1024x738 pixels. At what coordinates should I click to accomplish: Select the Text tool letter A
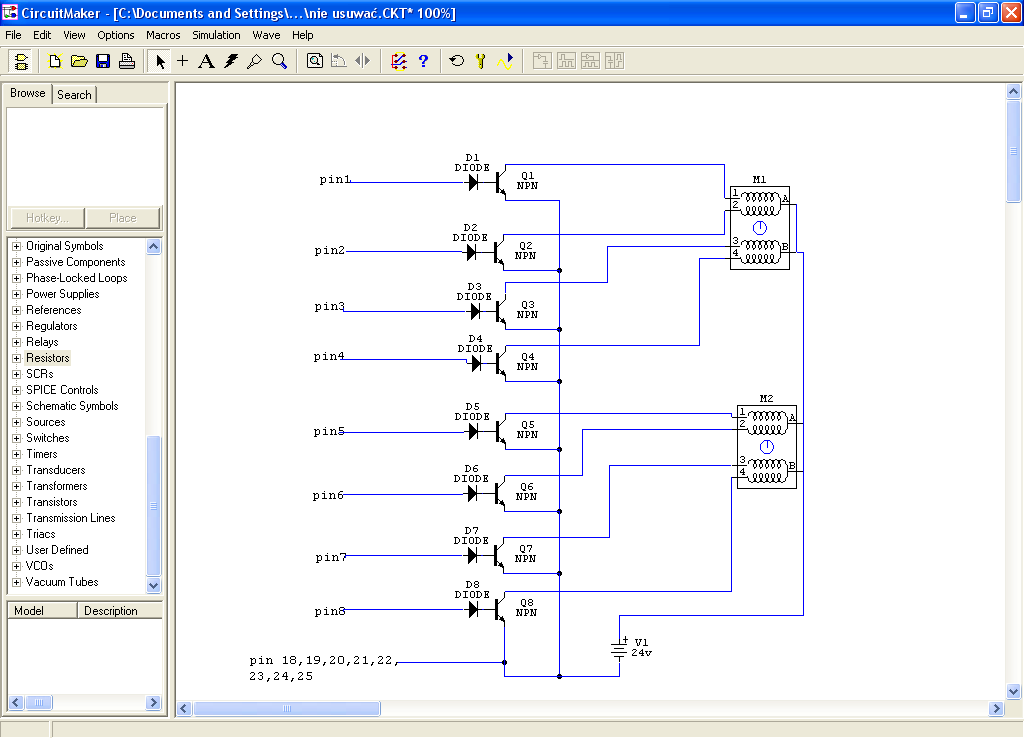pyautogui.click(x=206, y=61)
